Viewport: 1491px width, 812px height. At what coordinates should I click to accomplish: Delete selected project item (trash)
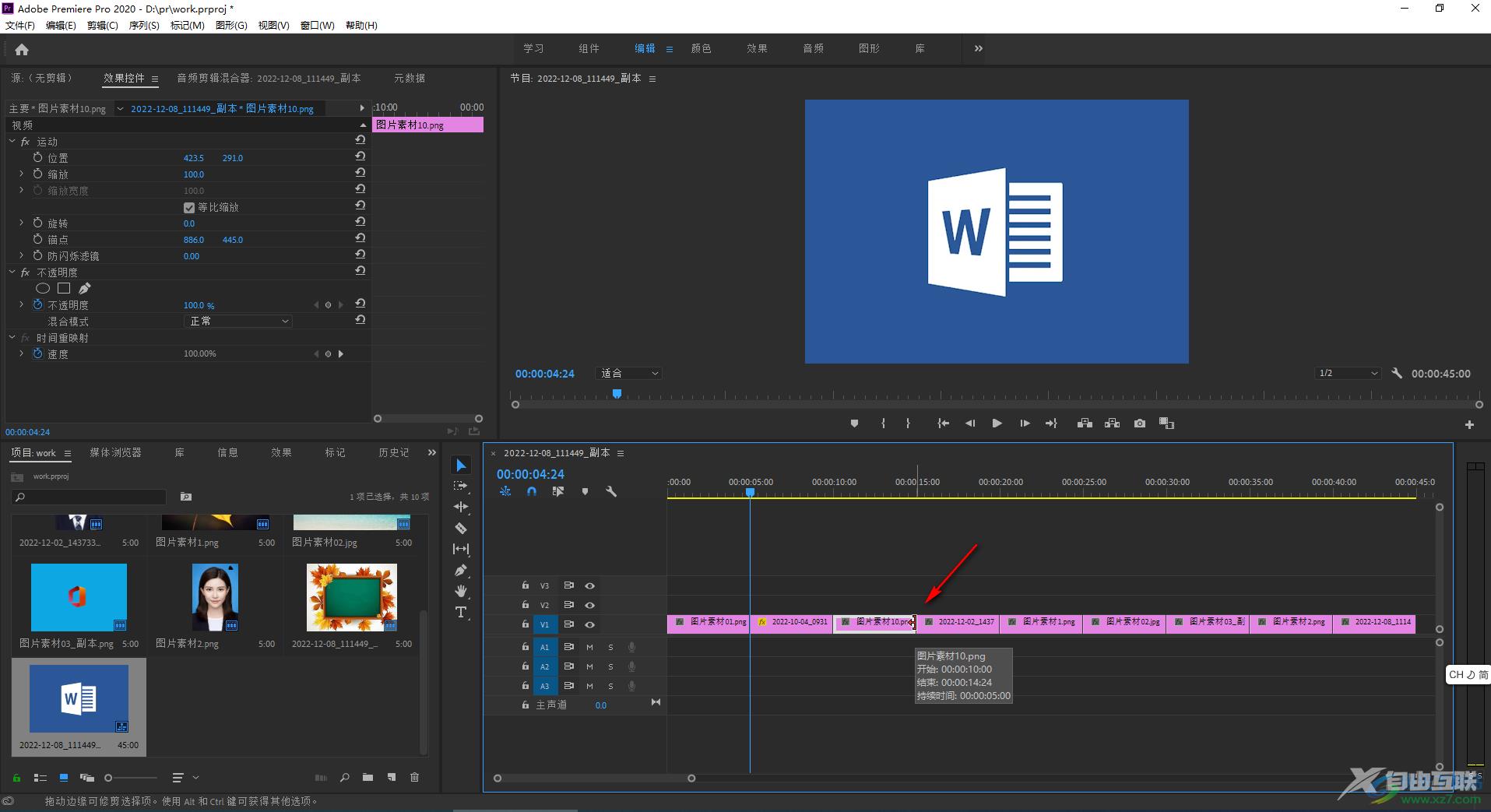[x=415, y=777]
